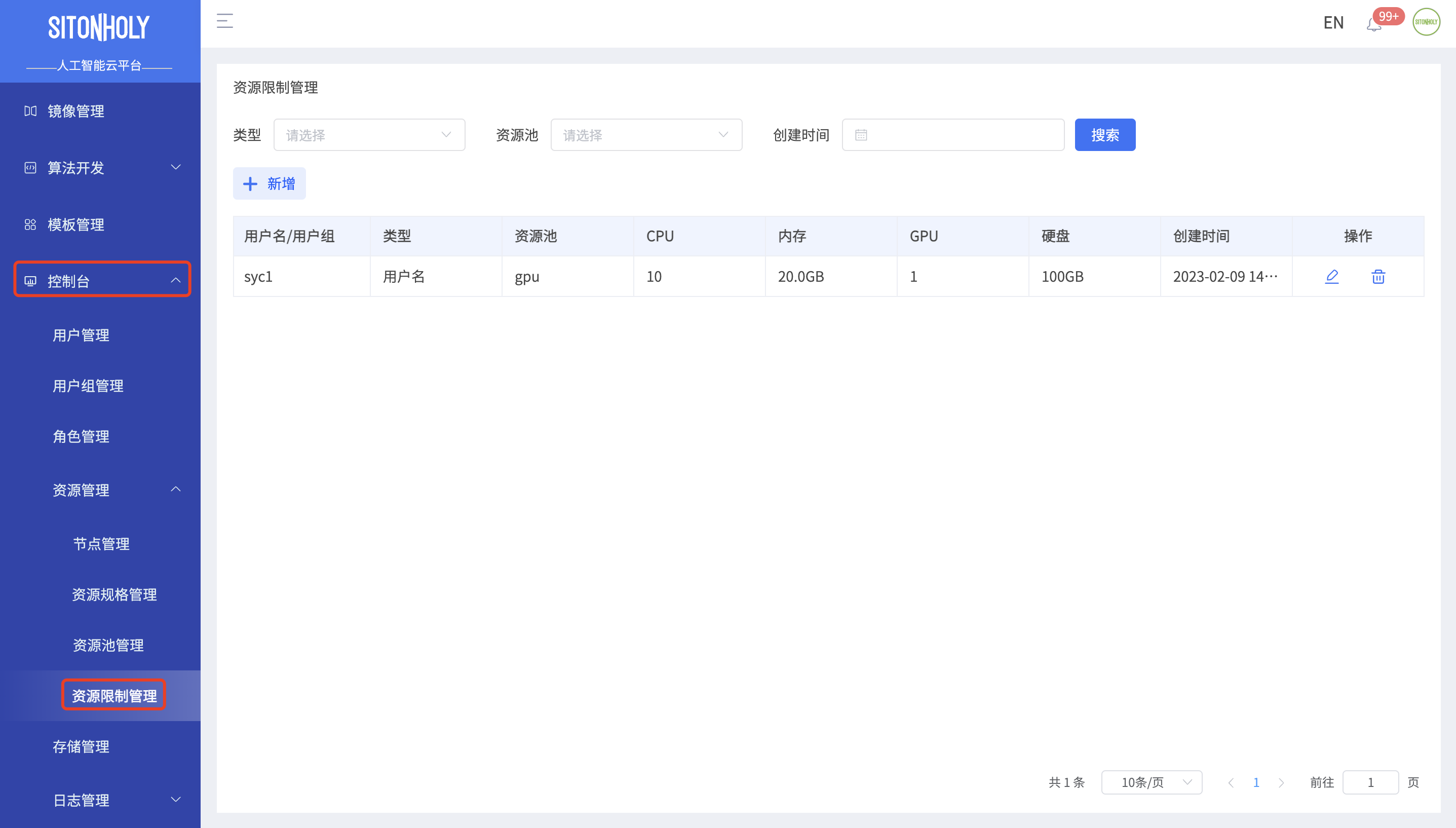Open the 资源池 dropdown
Image resolution: width=1456 pixels, height=828 pixels.
coord(646,135)
